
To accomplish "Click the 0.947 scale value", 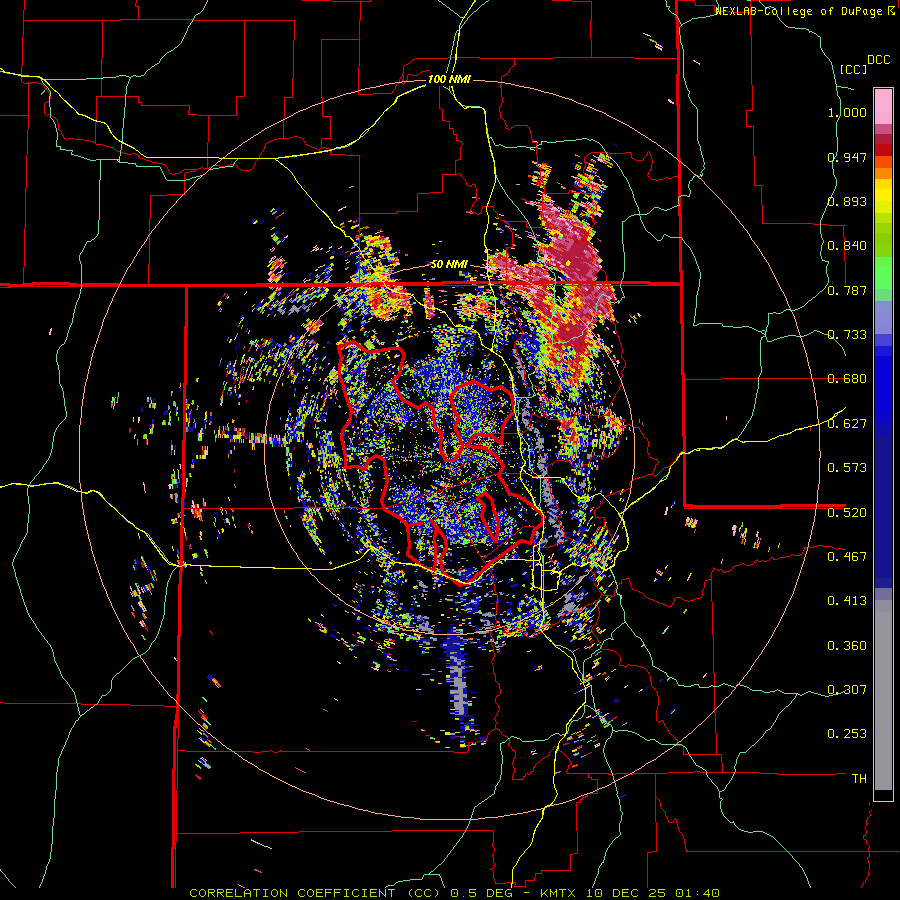I will pyautogui.click(x=847, y=157).
